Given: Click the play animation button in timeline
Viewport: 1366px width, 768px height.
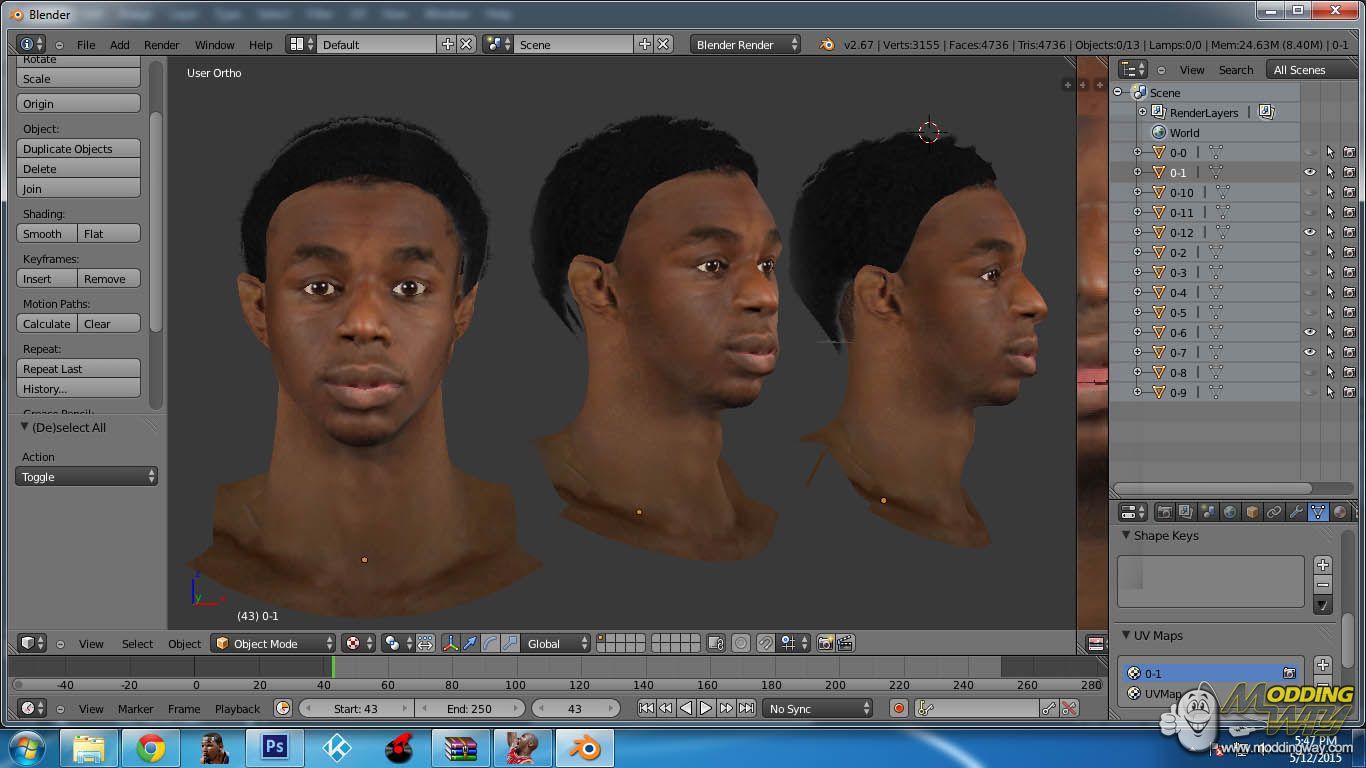Looking at the screenshot, I should tap(706, 708).
